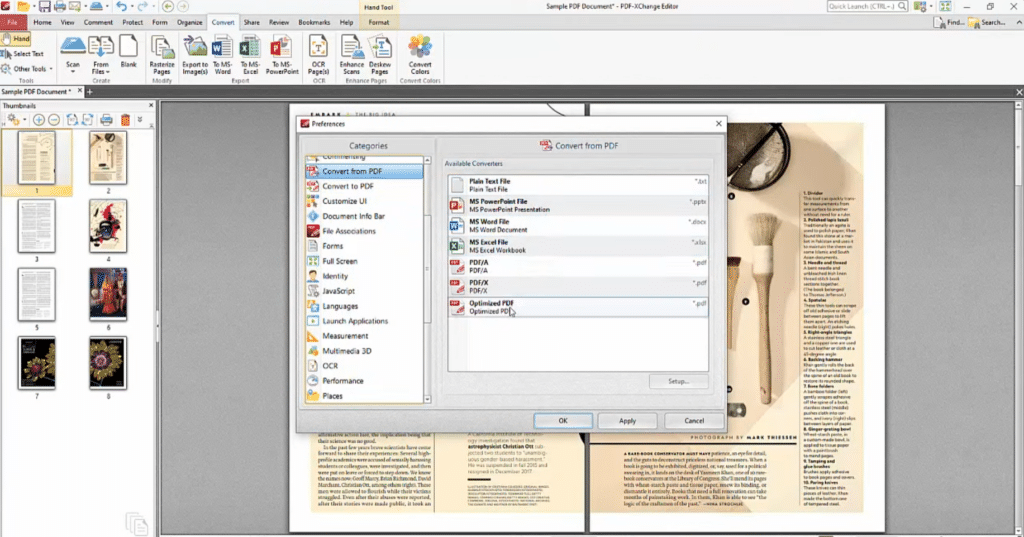Click the Setup... button
1024x537 pixels.
click(x=679, y=381)
